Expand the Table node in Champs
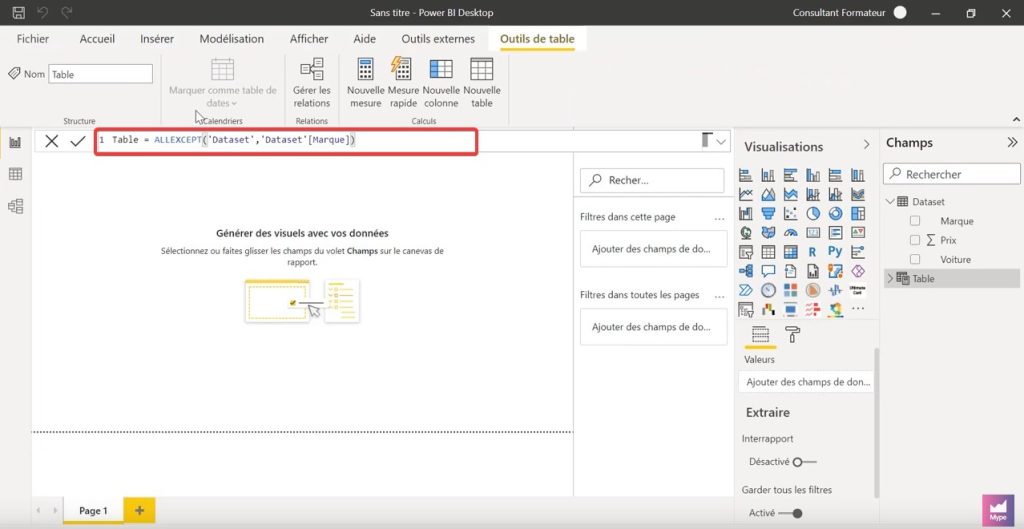This screenshot has width=1024, height=529. [x=890, y=279]
